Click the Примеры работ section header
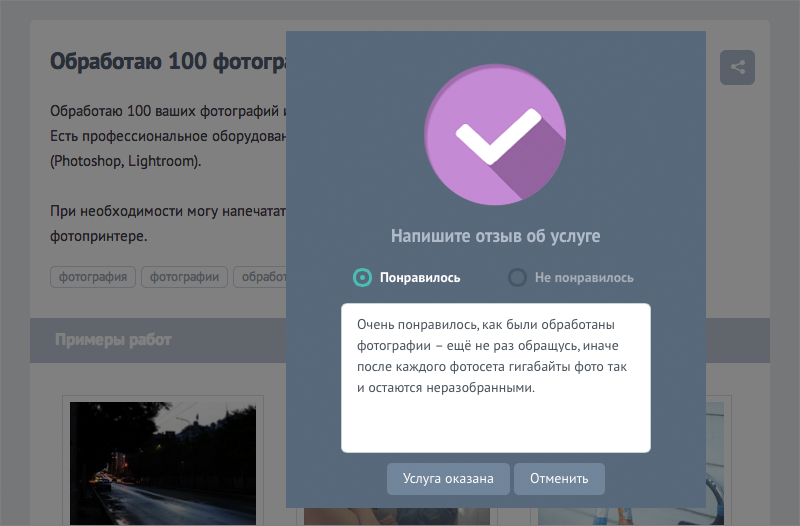Viewport: 800px width, 526px height. pyautogui.click(x=113, y=340)
